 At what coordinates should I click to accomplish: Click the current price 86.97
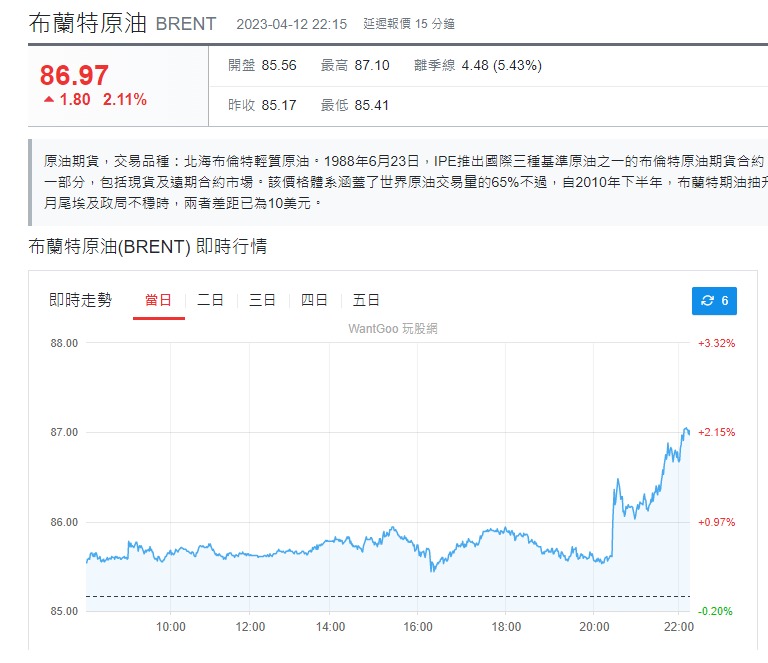click(x=74, y=75)
